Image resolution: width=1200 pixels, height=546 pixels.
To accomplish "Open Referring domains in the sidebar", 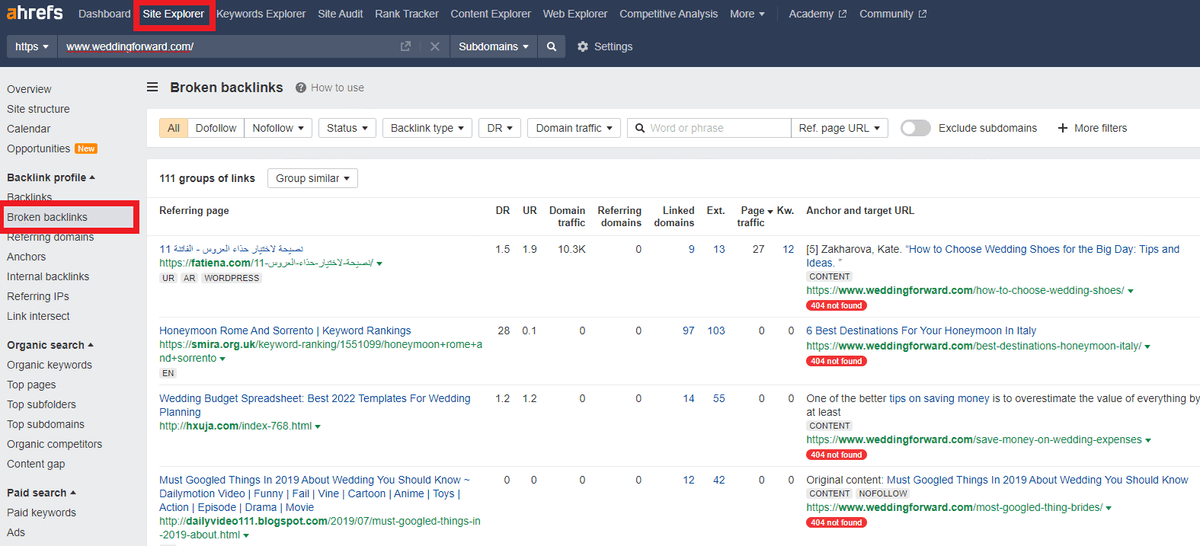I will click(x=50, y=237).
